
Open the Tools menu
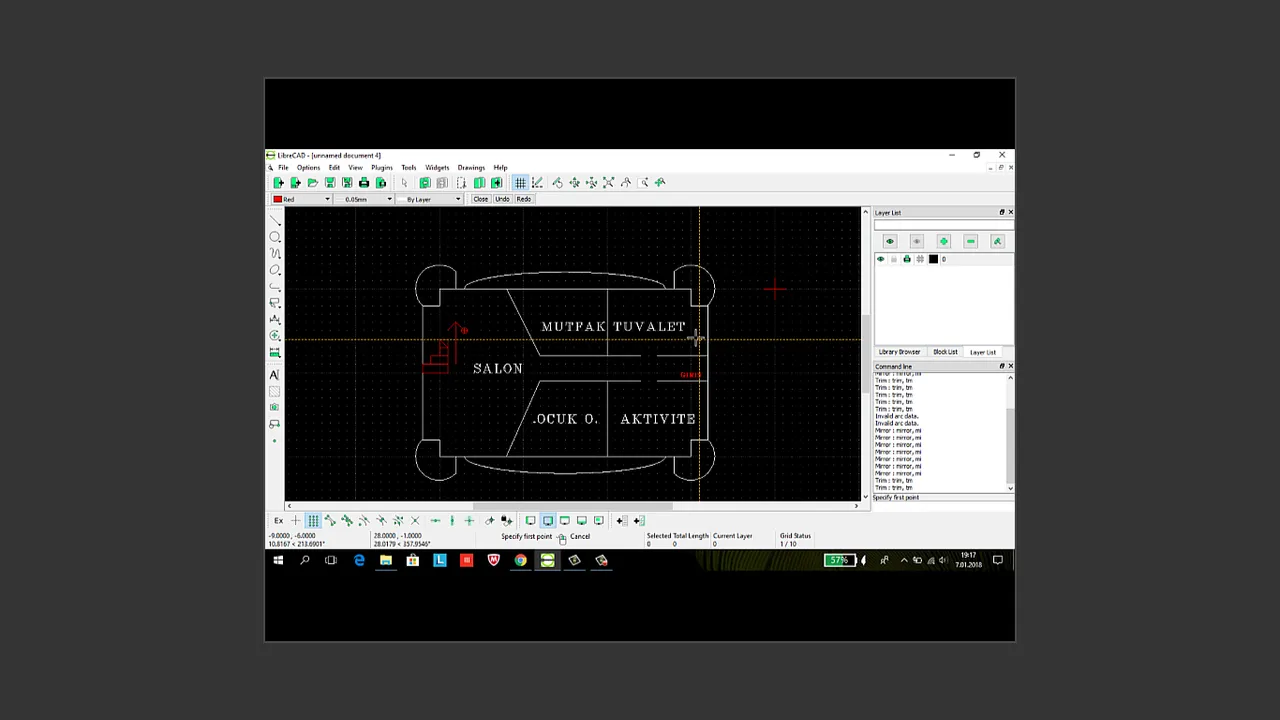click(x=408, y=168)
